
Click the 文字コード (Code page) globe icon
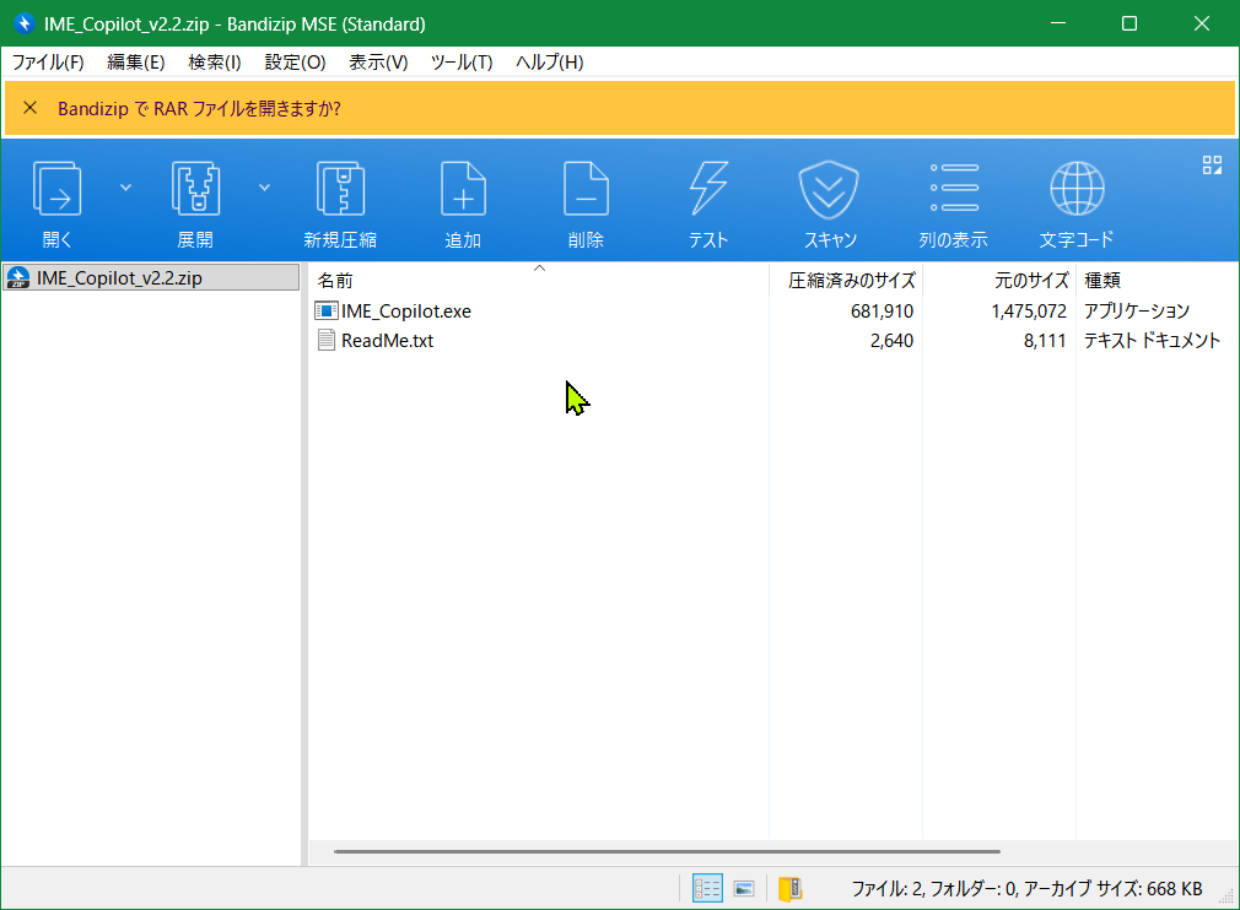(1076, 190)
